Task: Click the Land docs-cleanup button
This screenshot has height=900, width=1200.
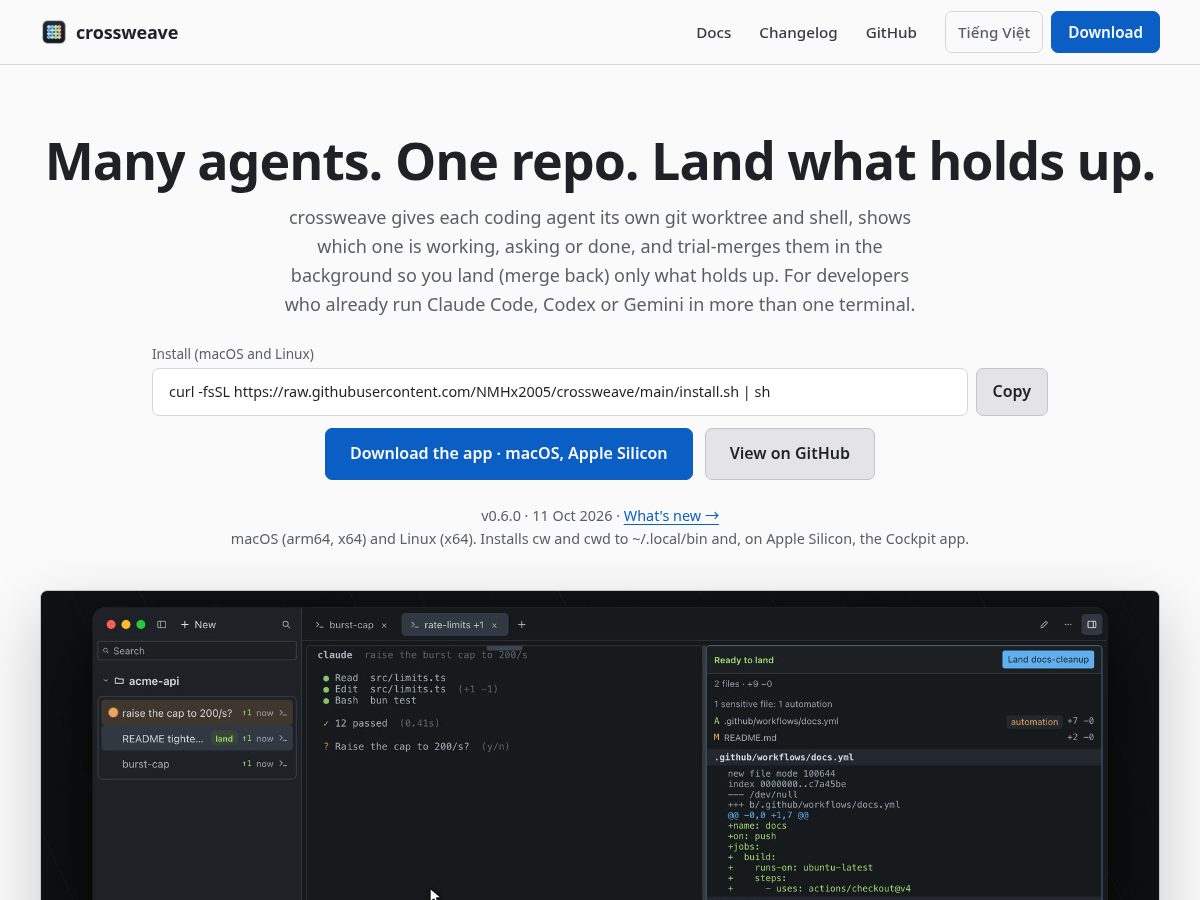Action: [x=1048, y=659]
